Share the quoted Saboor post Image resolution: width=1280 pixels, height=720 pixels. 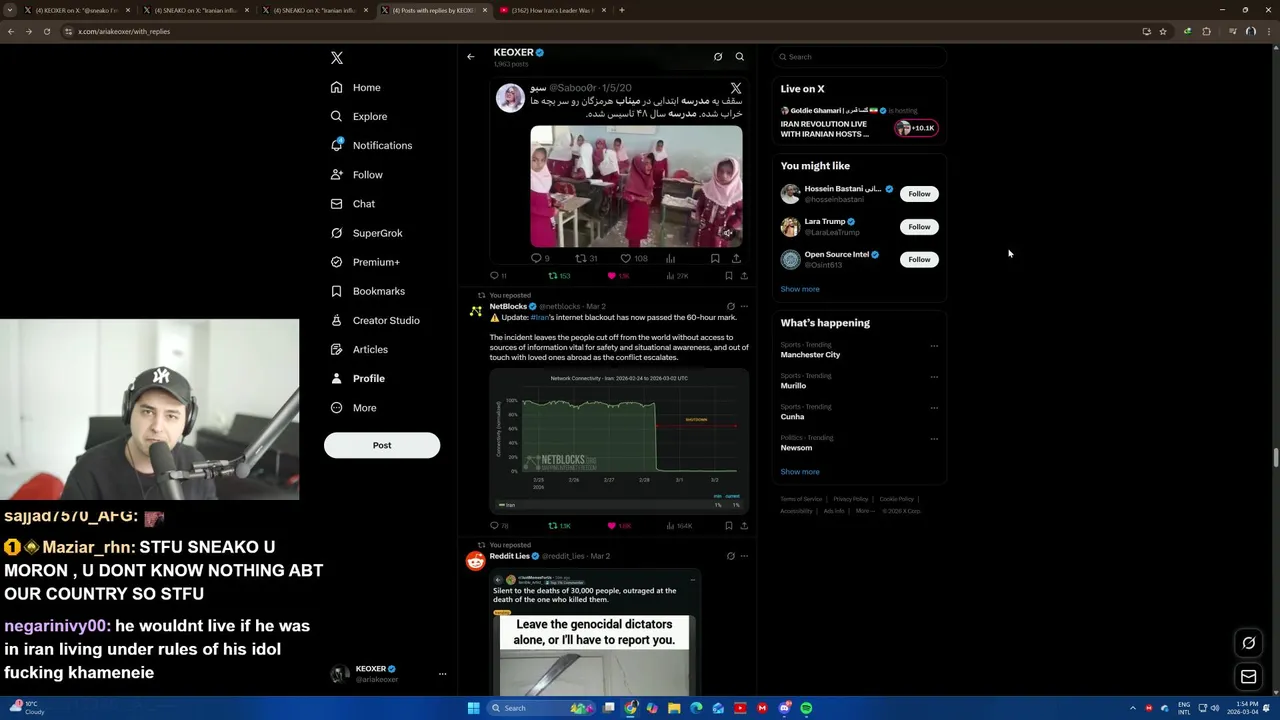pyautogui.click(x=736, y=258)
